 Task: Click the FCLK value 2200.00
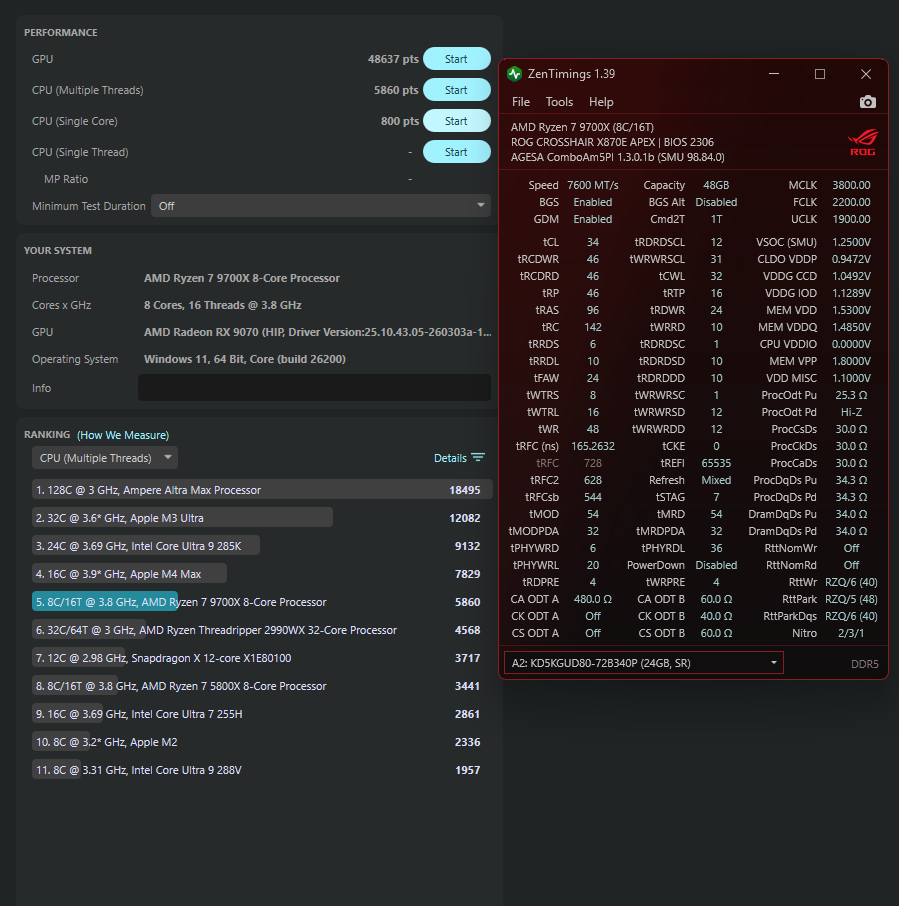pyautogui.click(x=851, y=202)
